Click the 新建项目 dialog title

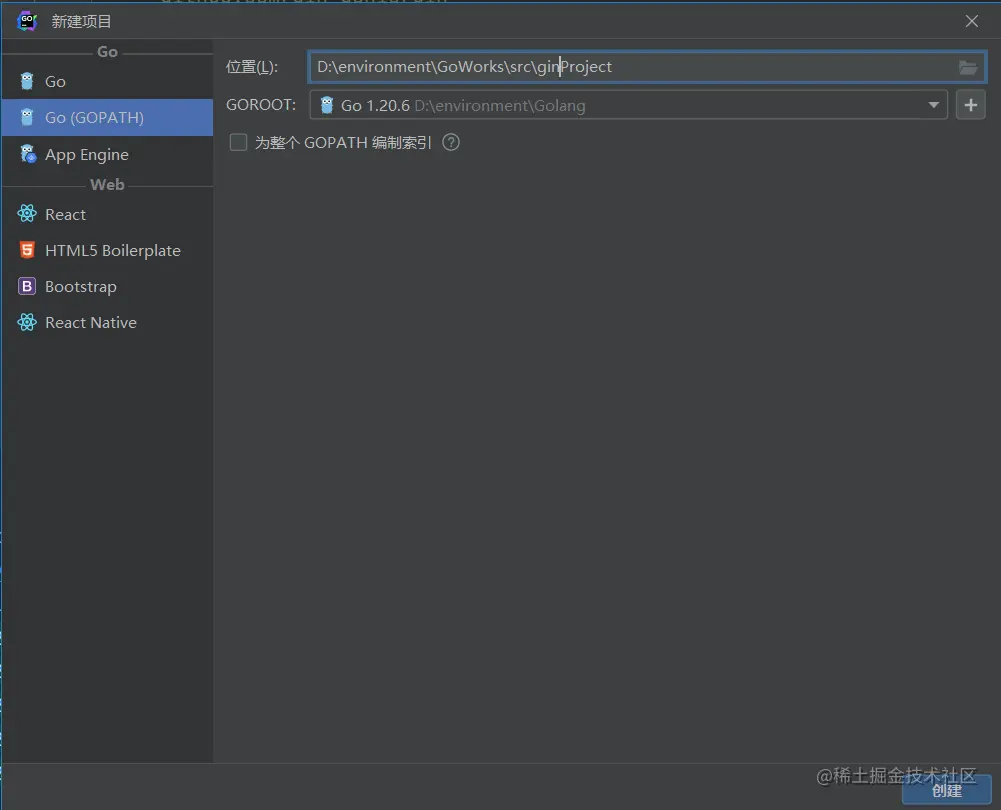pyautogui.click(x=81, y=22)
